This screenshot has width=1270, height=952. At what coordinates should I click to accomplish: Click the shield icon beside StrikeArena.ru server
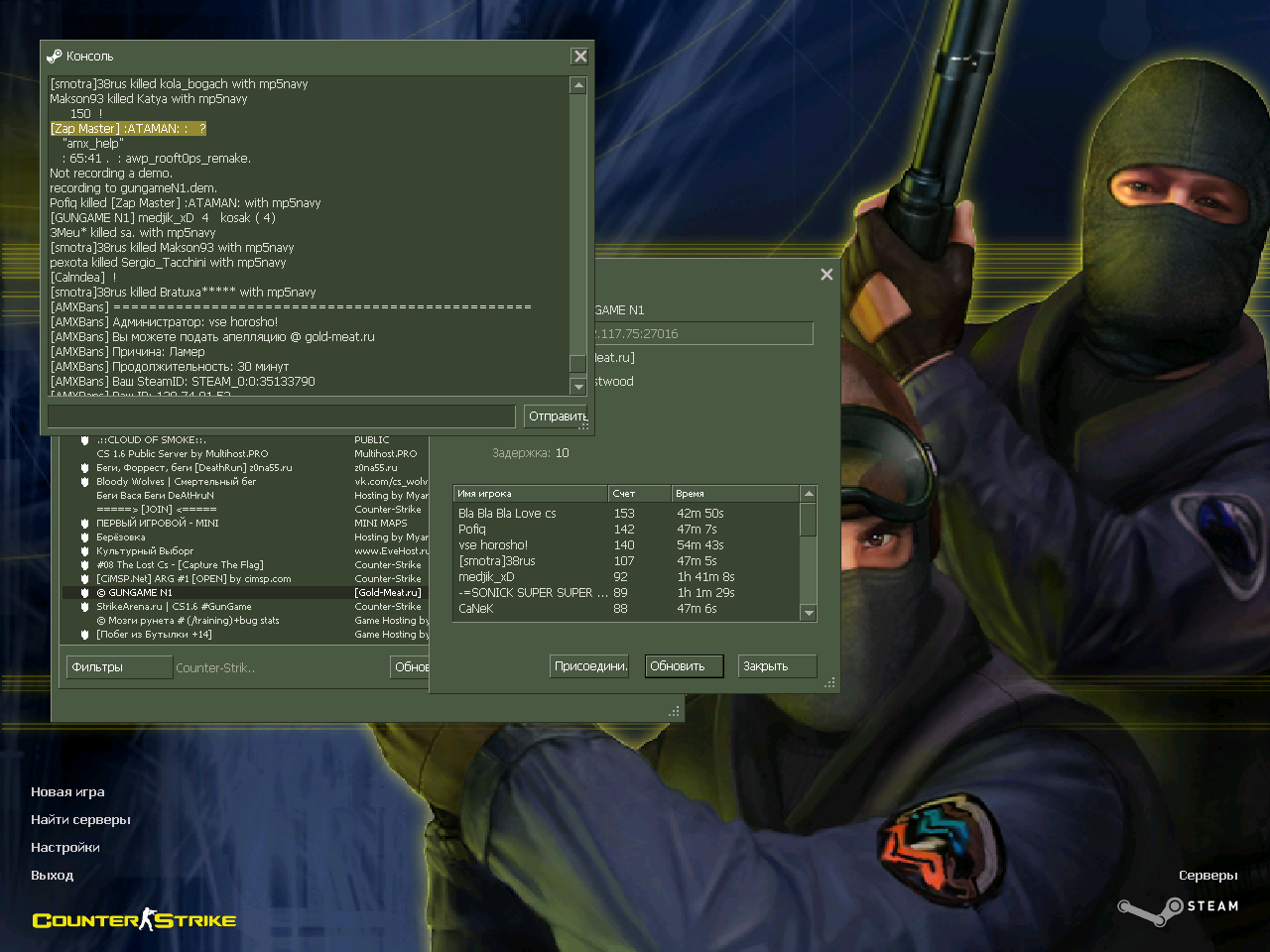pyautogui.click(x=85, y=607)
